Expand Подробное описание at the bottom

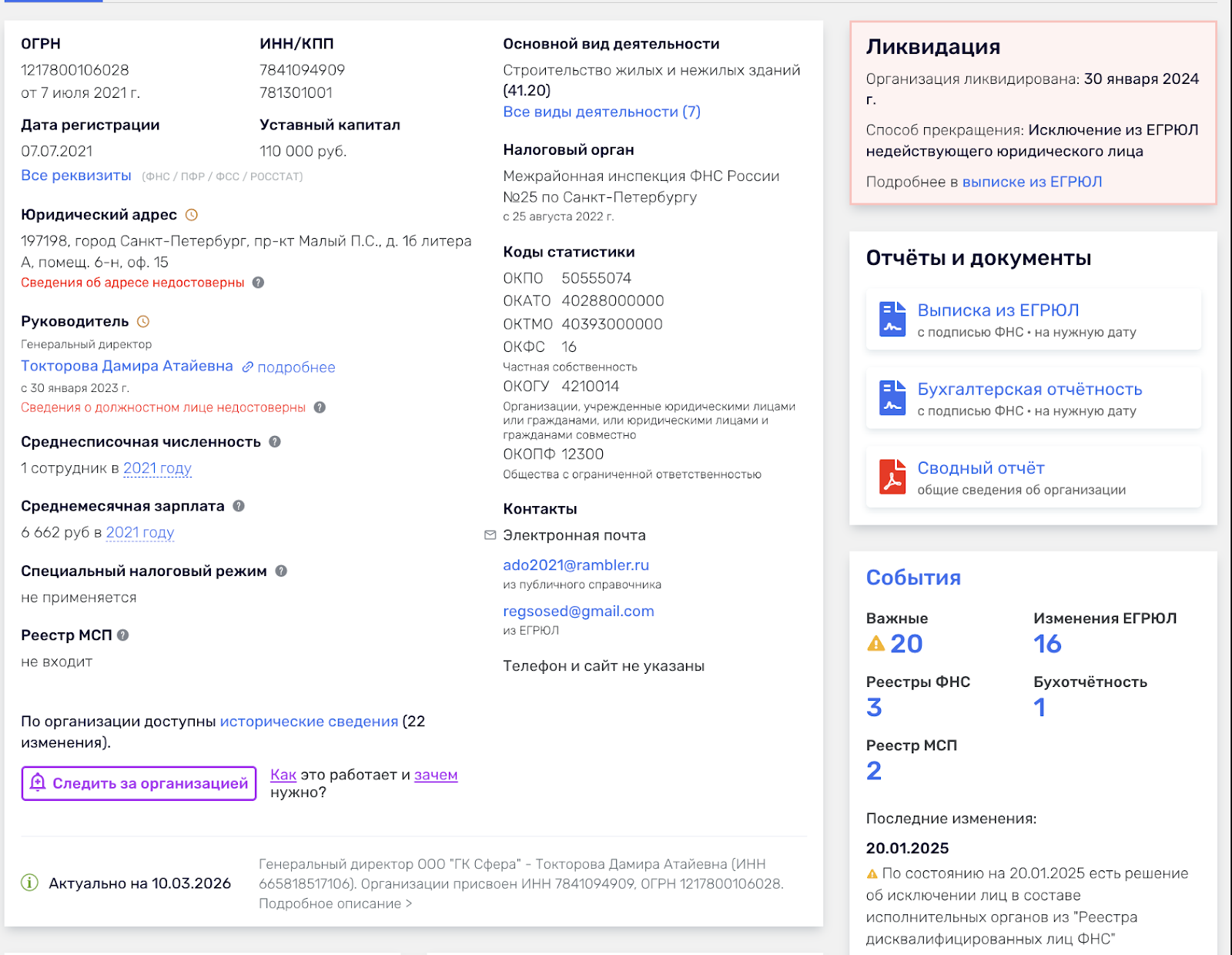335,903
